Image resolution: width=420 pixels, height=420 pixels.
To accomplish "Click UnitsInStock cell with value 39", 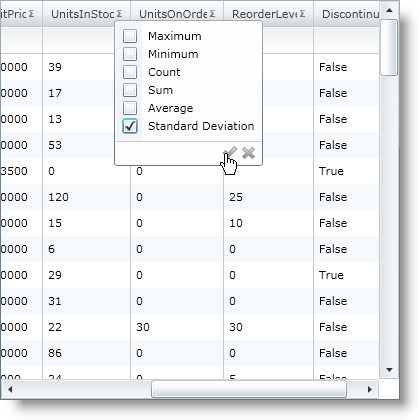I will click(x=86, y=67).
